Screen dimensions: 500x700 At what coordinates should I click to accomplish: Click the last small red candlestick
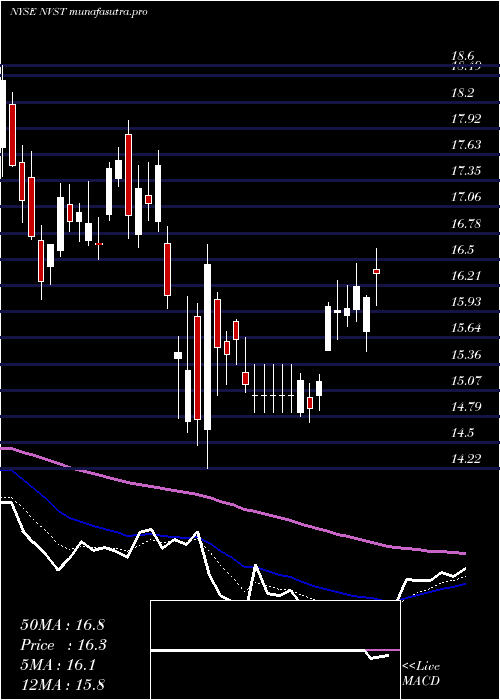tap(376, 271)
